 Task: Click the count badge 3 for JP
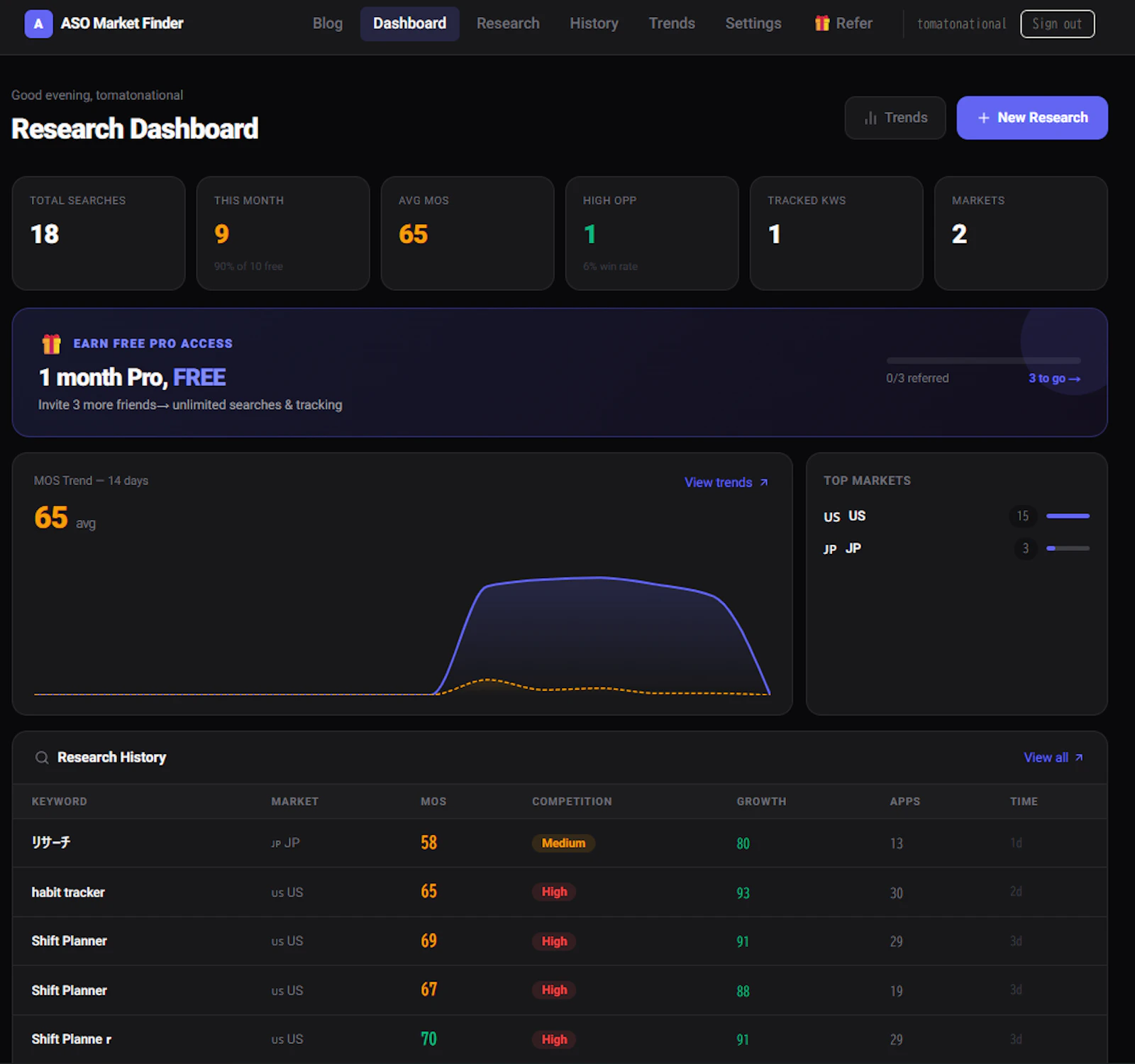[x=1025, y=548]
